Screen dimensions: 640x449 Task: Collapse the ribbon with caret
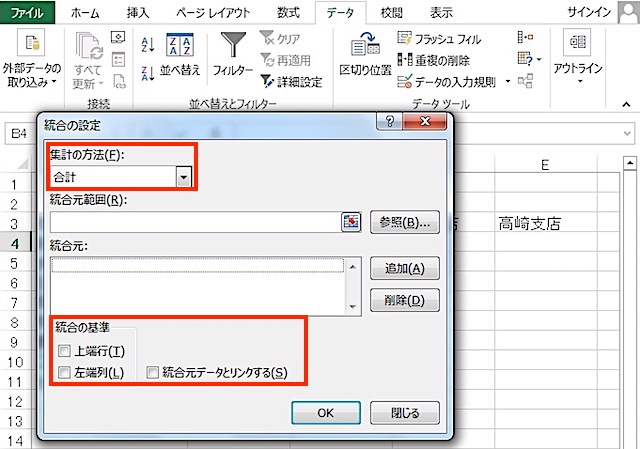point(626,105)
